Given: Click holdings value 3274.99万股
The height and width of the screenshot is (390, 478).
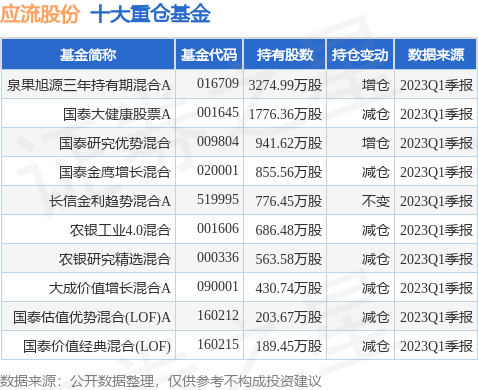Looking at the screenshot, I should click(285, 85).
